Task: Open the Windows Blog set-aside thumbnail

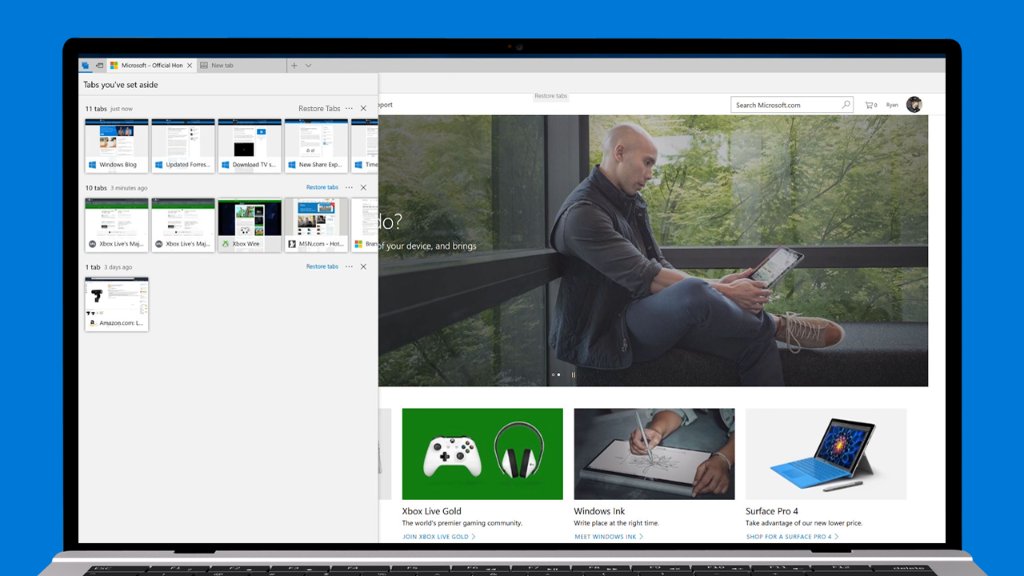Action: pos(117,145)
